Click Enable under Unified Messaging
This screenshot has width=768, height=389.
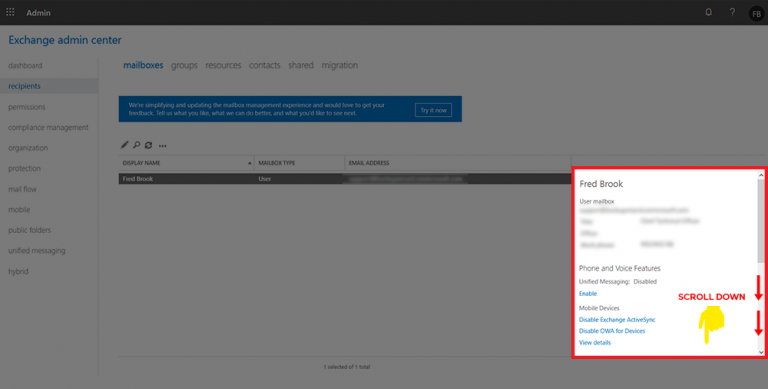tap(588, 293)
